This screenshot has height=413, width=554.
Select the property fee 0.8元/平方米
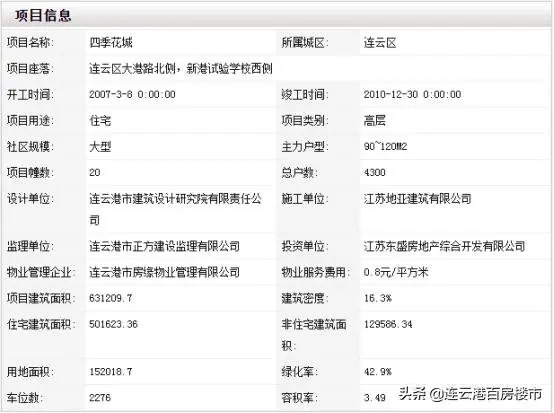click(x=396, y=272)
